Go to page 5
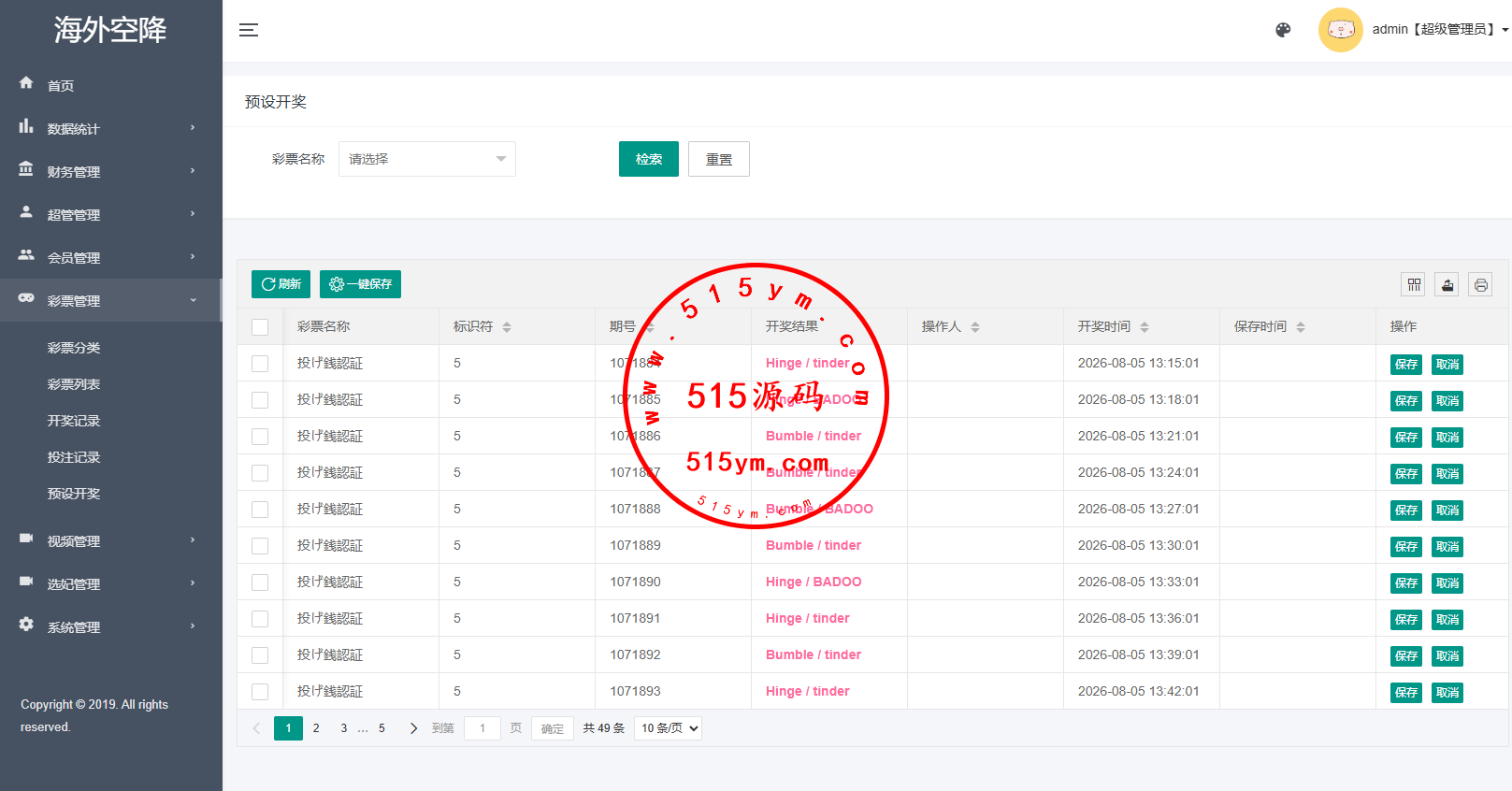Screen dimensions: 1512x791 click(382, 728)
